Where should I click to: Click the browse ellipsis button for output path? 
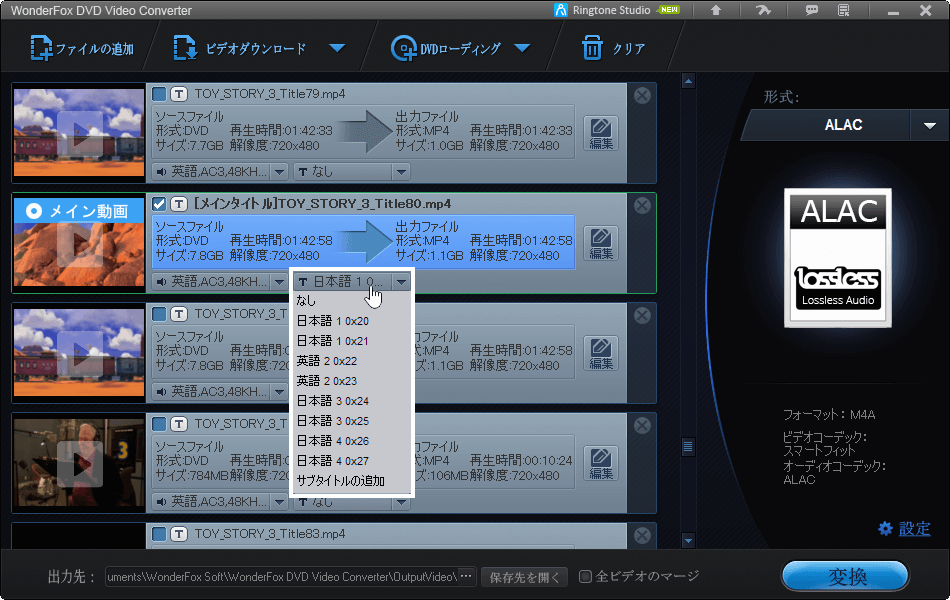click(467, 576)
